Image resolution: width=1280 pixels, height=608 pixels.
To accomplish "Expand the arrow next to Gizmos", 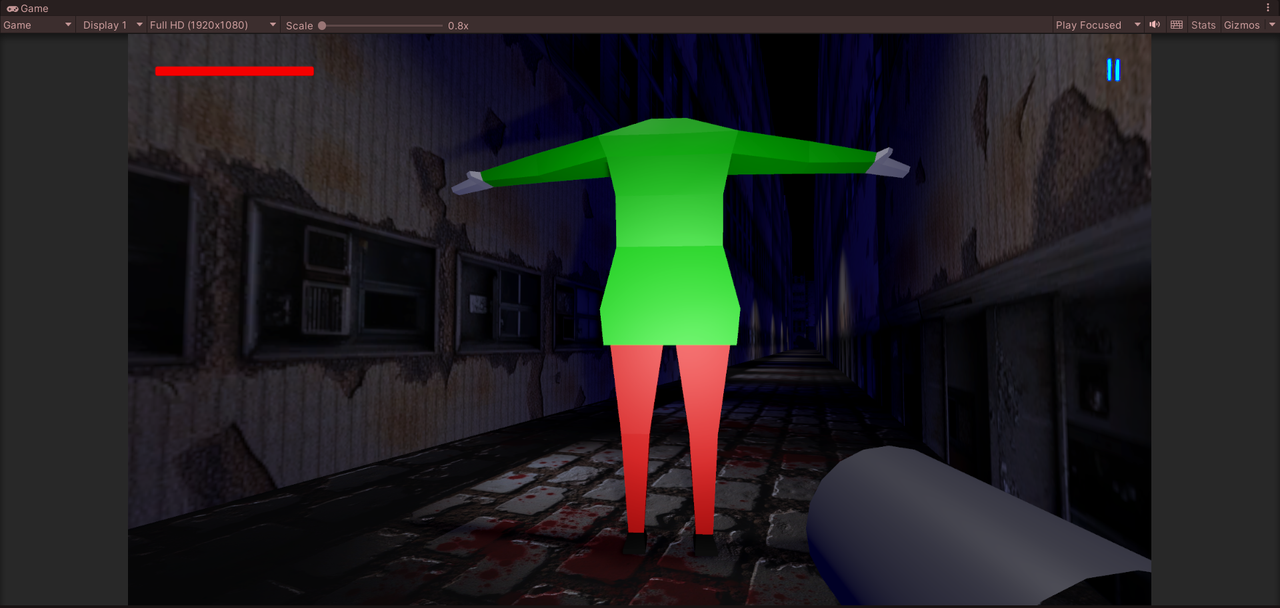I will (x=1271, y=25).
